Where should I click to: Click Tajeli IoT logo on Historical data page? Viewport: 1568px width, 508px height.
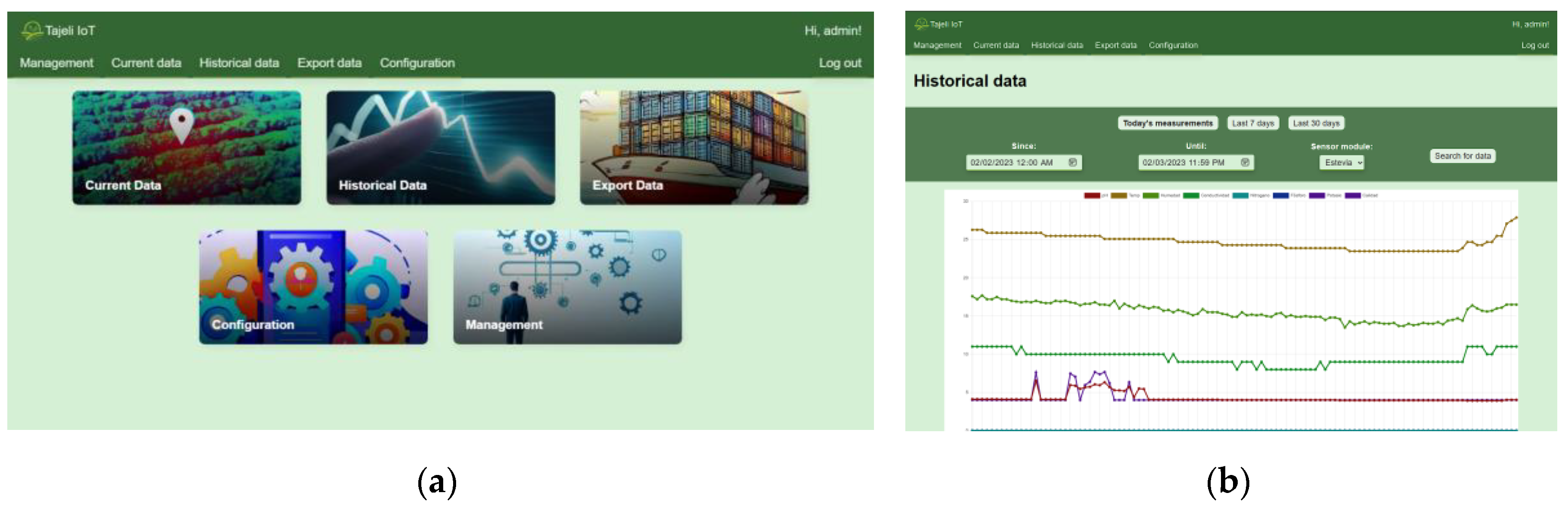(921, 24)
